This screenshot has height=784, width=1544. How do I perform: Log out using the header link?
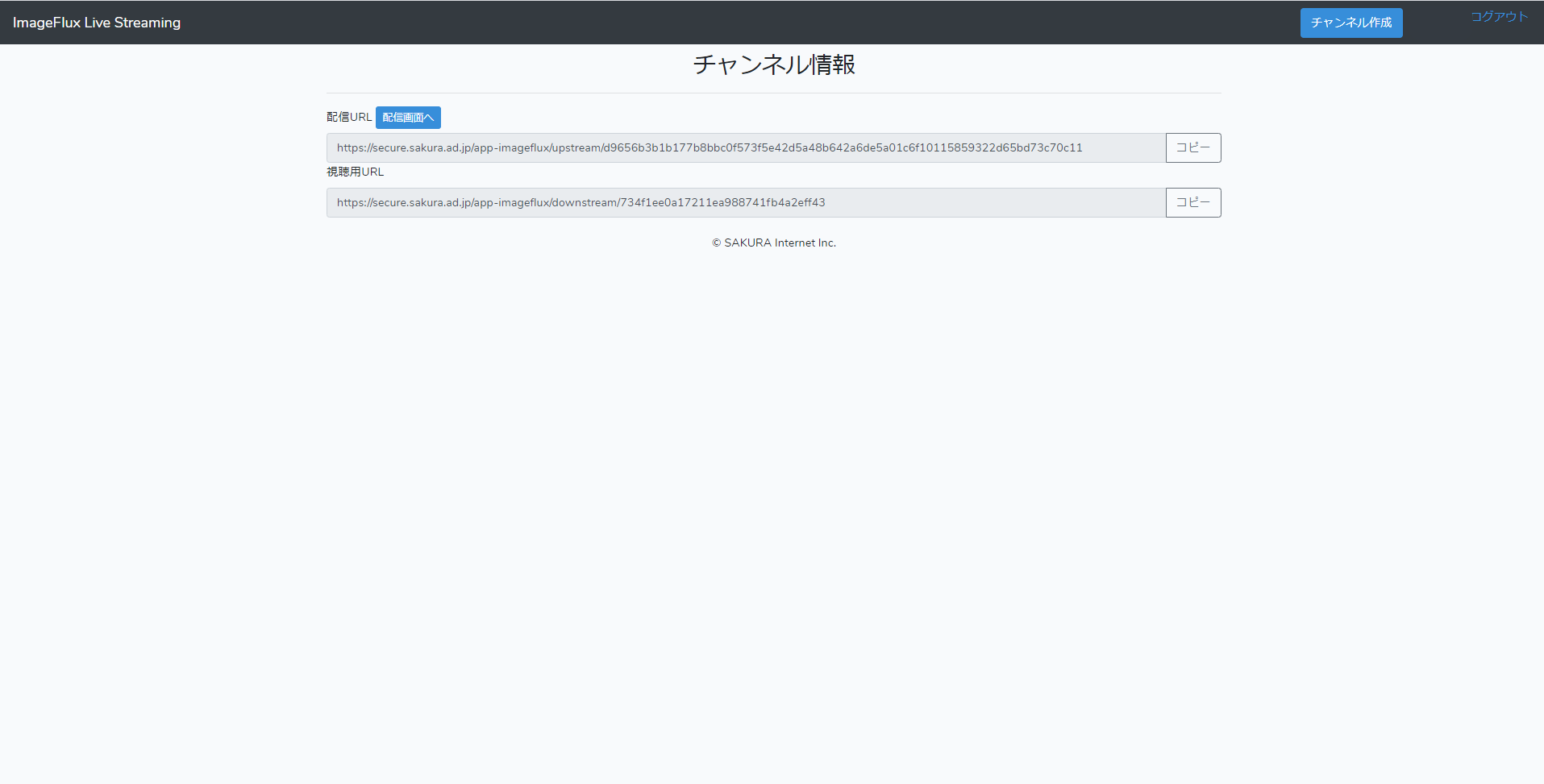click(1496, 15)
